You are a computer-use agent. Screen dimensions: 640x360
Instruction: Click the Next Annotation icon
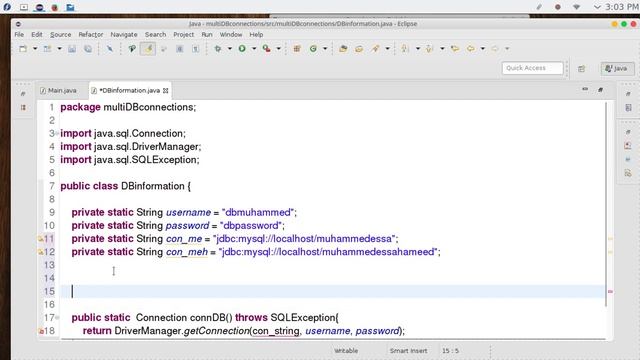[405, 49]
